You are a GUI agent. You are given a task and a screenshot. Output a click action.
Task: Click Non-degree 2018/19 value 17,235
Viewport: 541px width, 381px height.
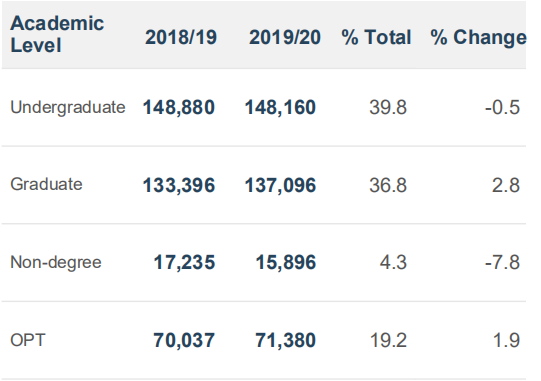(x=184, y=262)
